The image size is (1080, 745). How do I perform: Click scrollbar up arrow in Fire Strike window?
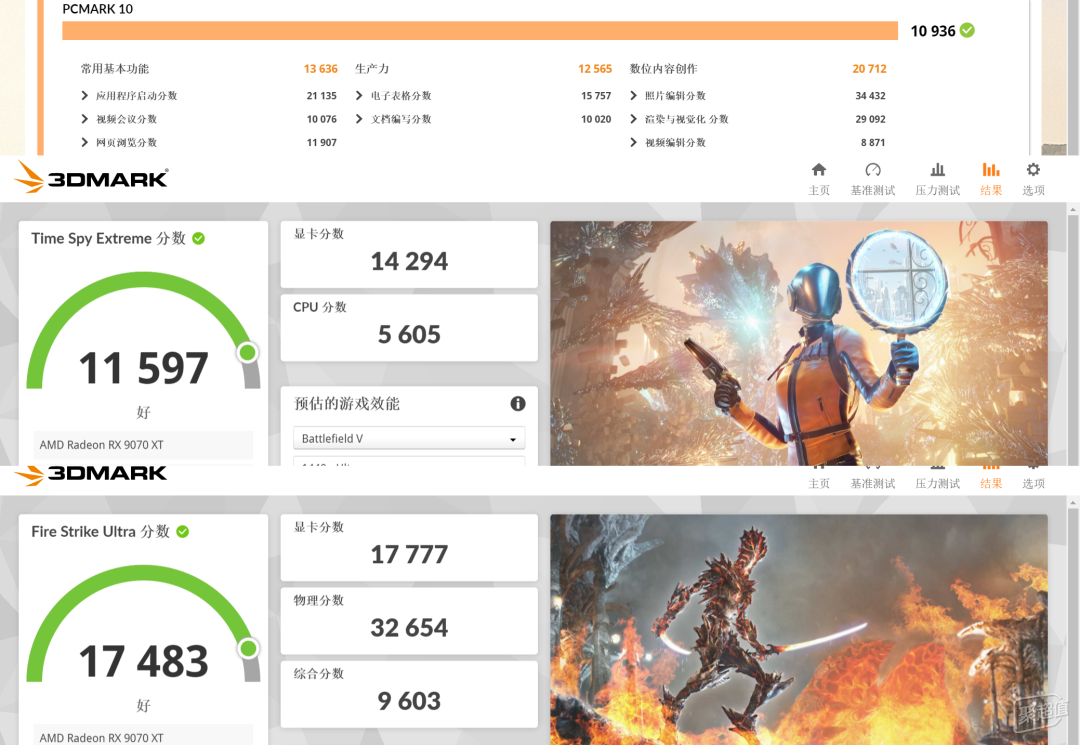pos(1072,503)
